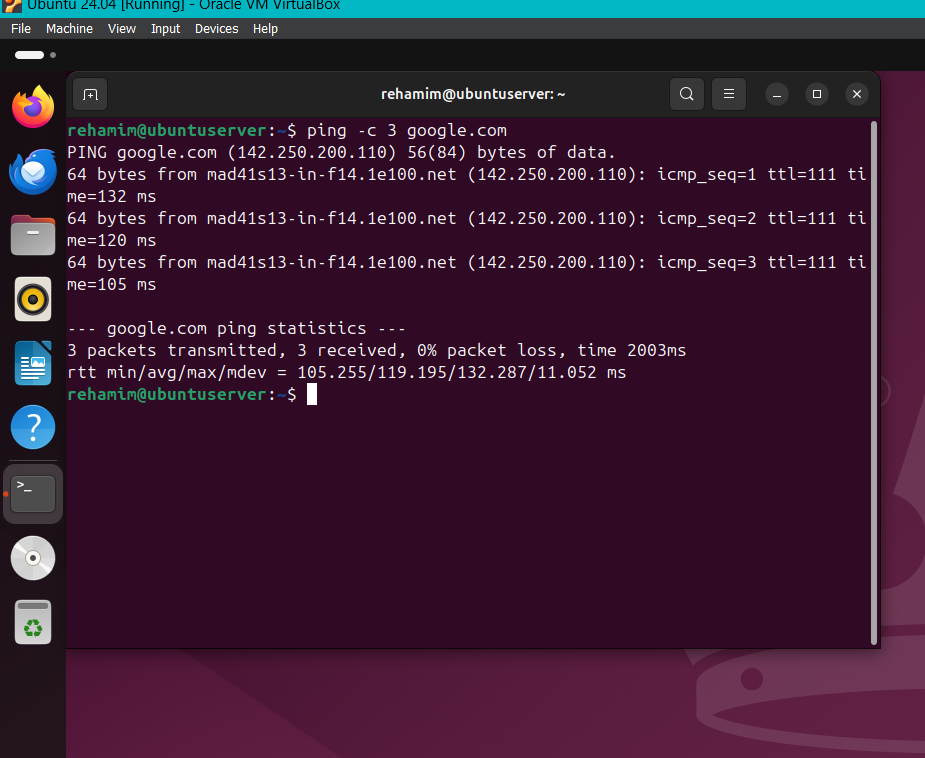This screenshot has width=925, height=758.
Task: Click the Terminal icon in the dock
Action: [33, 494]
